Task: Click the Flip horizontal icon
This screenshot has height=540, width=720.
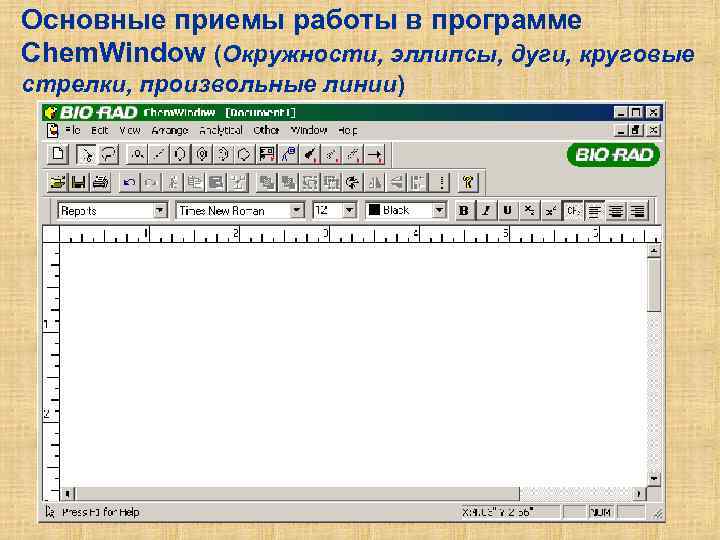Action: click(375, 183)
